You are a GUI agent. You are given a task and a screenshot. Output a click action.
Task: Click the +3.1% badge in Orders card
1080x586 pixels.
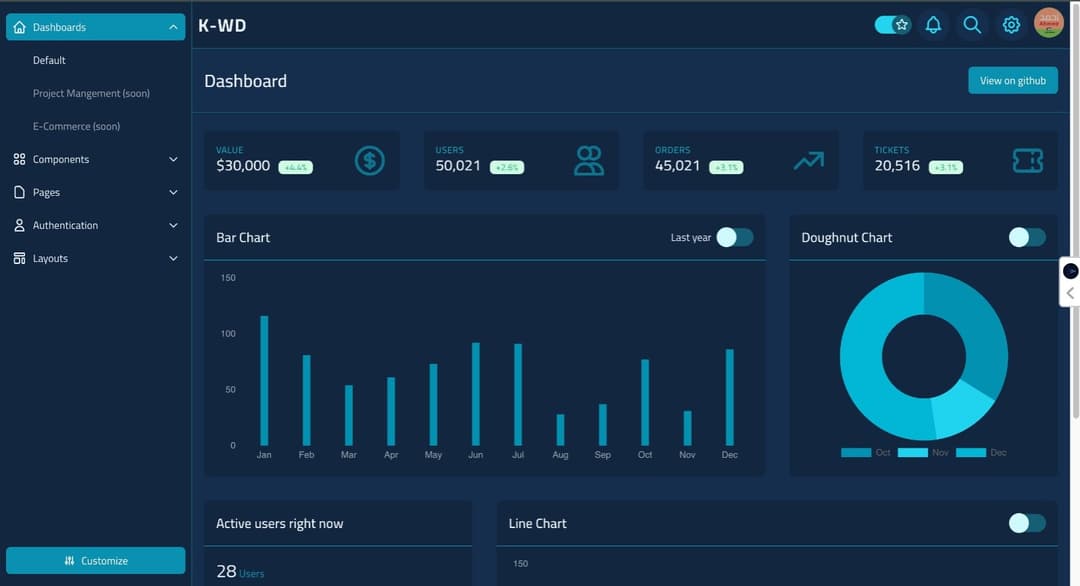[x=726, y=167]
